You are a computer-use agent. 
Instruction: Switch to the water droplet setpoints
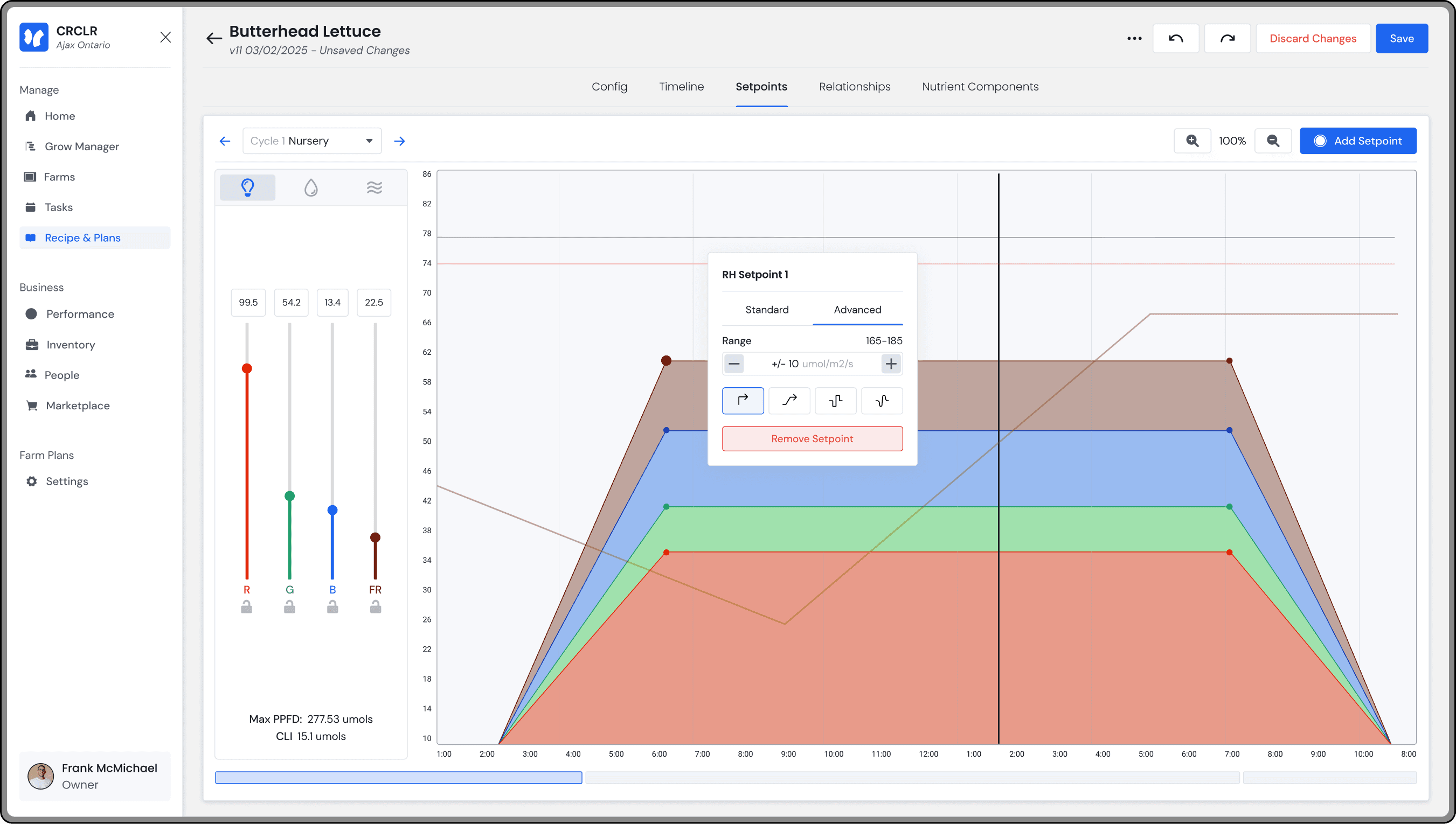tap(311, 187)
